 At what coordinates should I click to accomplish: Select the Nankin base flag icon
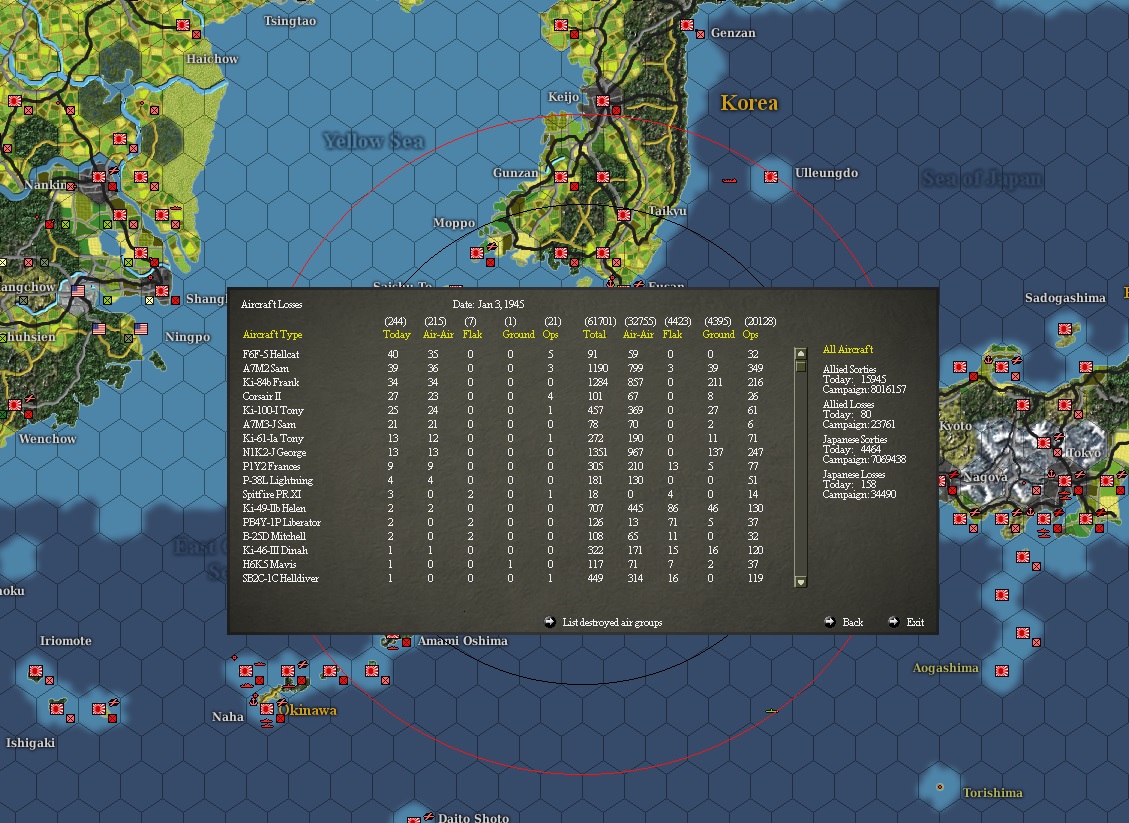[99, 176]
